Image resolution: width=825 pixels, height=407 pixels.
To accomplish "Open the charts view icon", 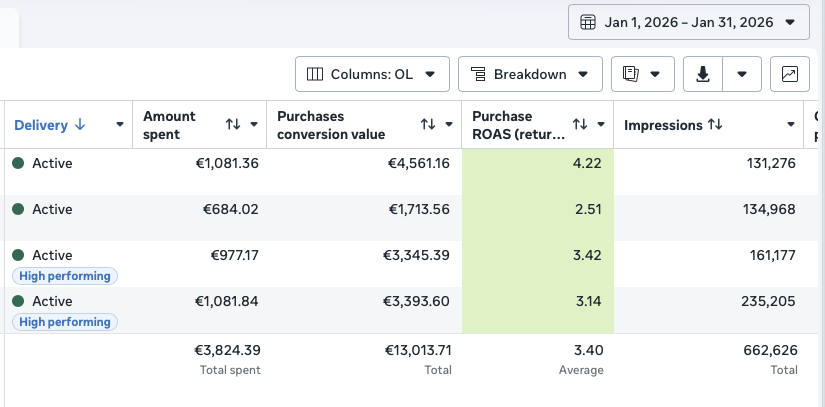I will (790, 74).
